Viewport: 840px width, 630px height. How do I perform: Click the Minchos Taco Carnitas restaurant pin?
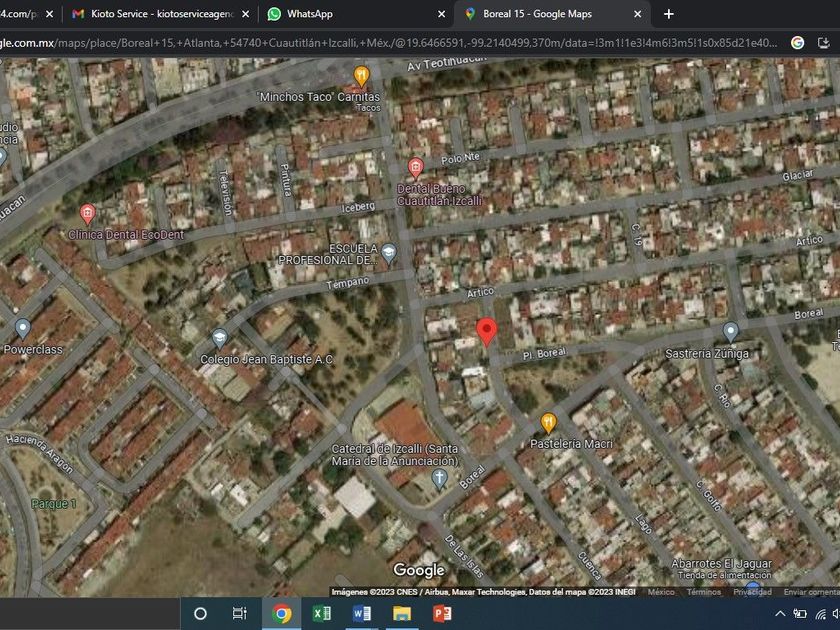pos(362,77)
